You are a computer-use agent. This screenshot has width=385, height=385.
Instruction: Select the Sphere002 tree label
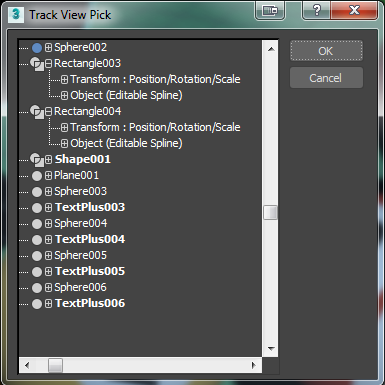[x=81, y=47]
